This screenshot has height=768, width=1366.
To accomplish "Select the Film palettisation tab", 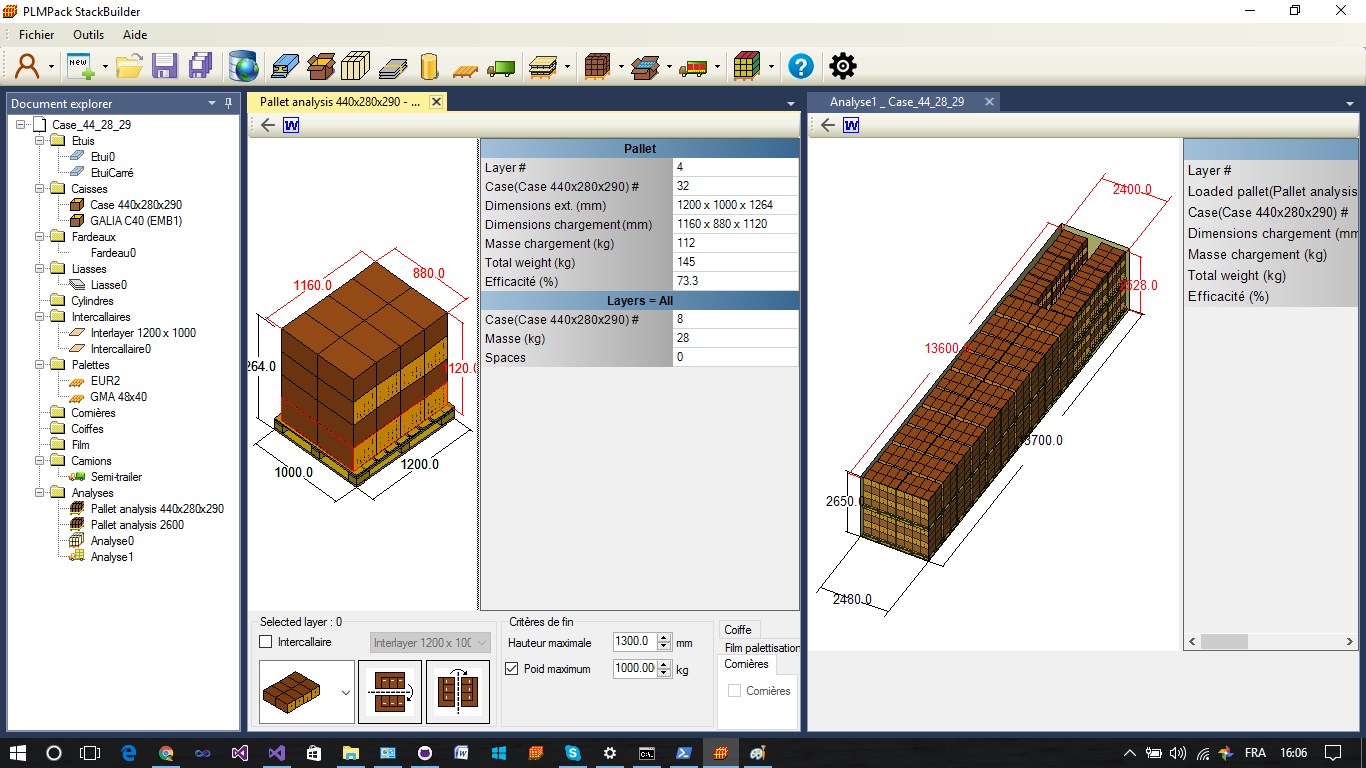I will click(762, 647).
